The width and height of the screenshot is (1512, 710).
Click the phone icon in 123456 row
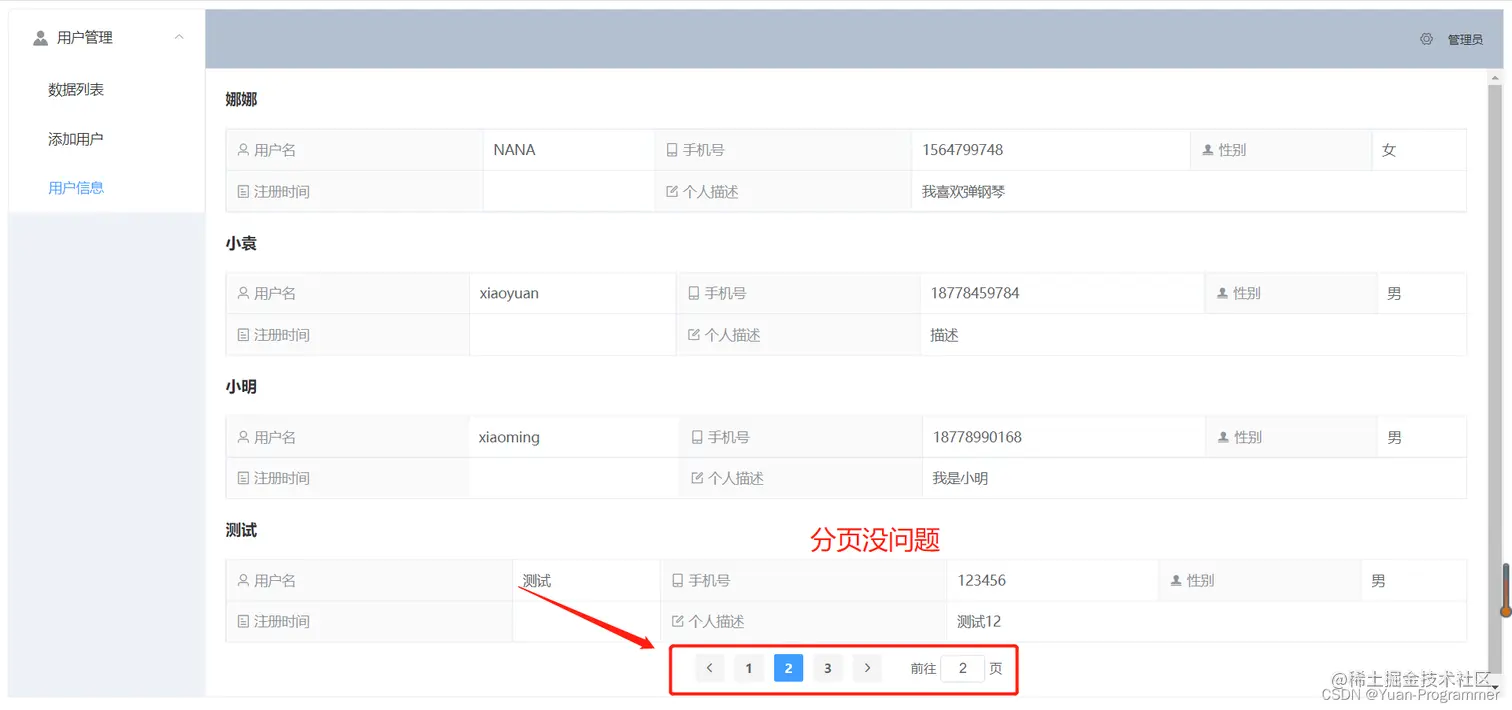click(x=677, y=580)
